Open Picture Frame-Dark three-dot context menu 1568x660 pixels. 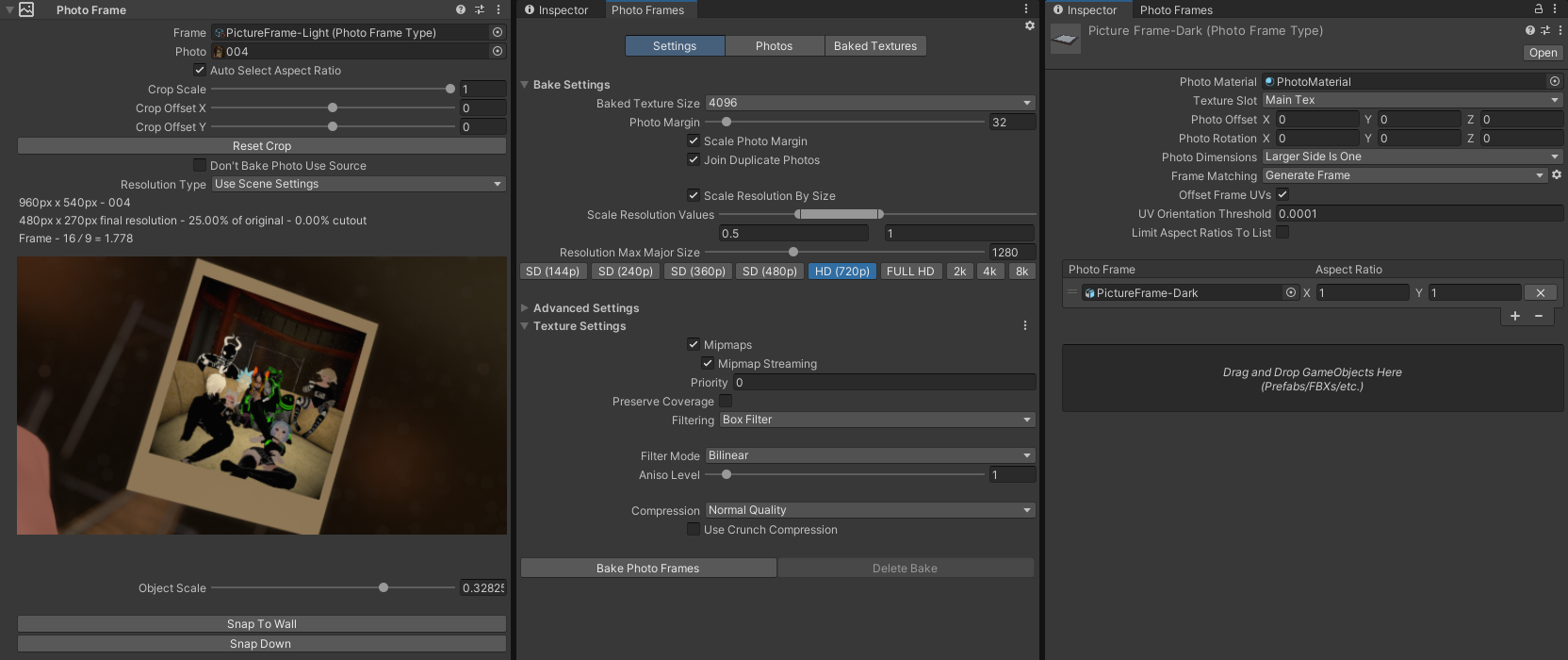click(1560, 30)
